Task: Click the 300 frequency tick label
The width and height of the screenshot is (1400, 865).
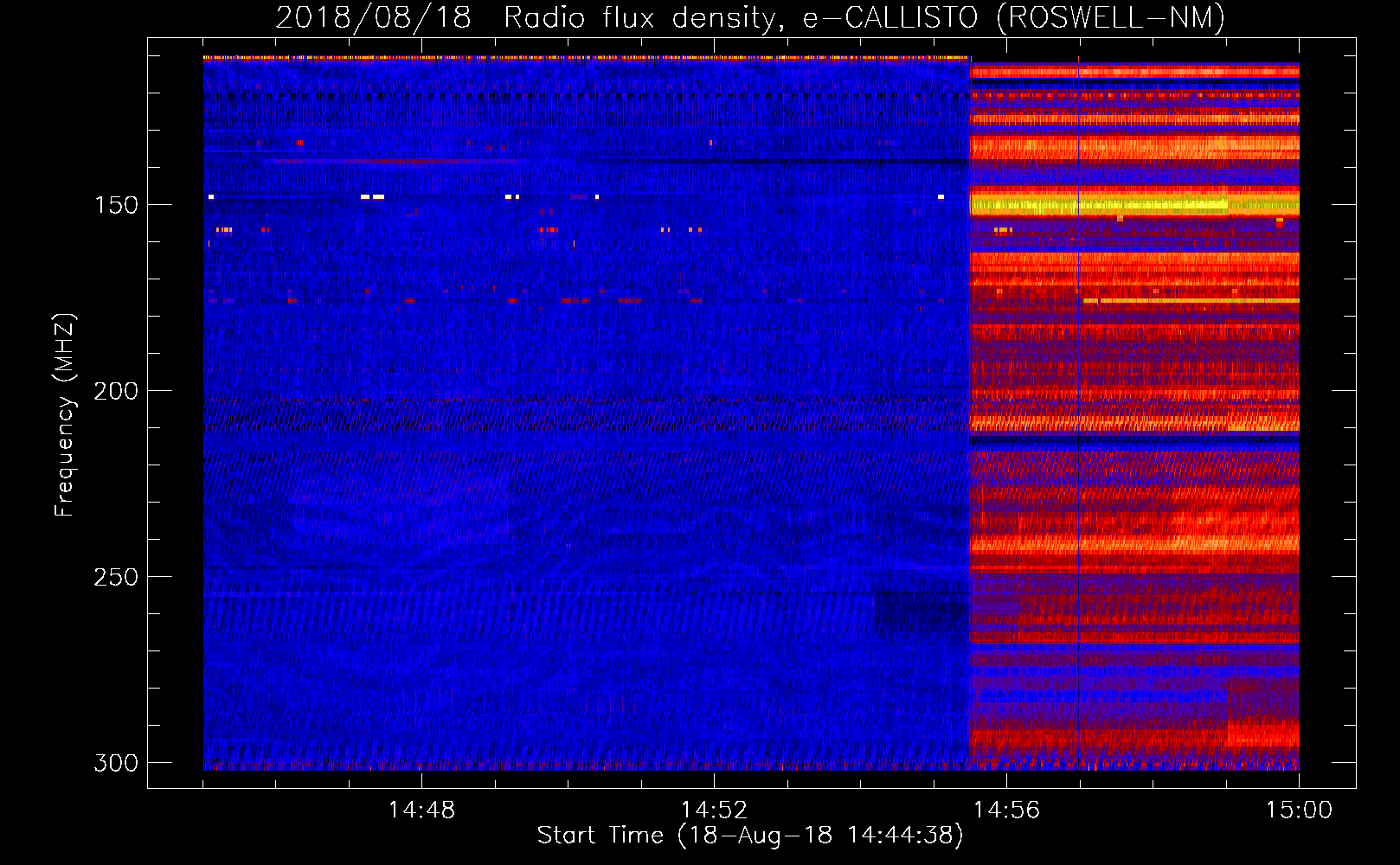Action: (x=116, y=763)
